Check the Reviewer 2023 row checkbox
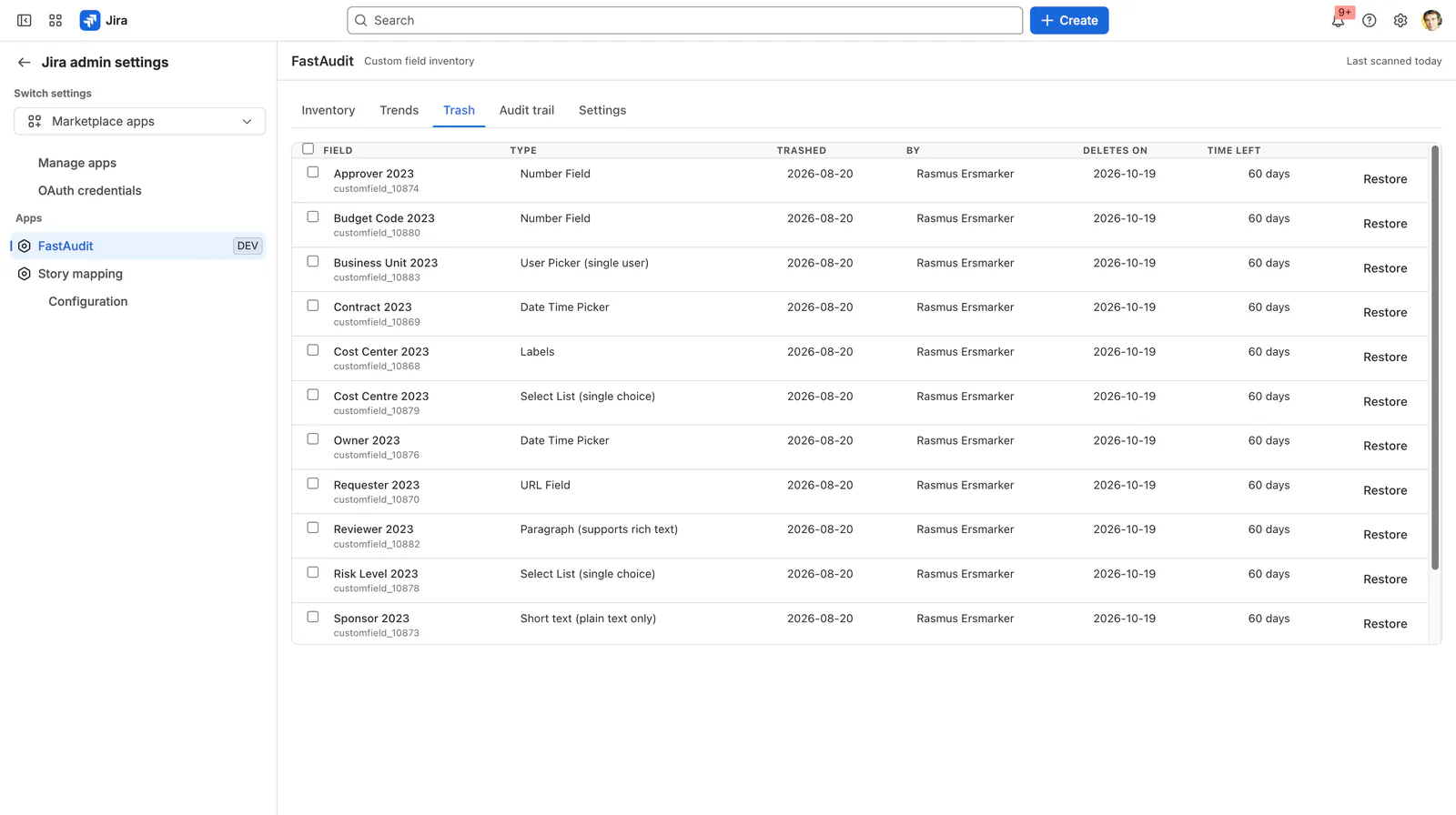This screenshot has height=815, width=1456. point(313,528)
